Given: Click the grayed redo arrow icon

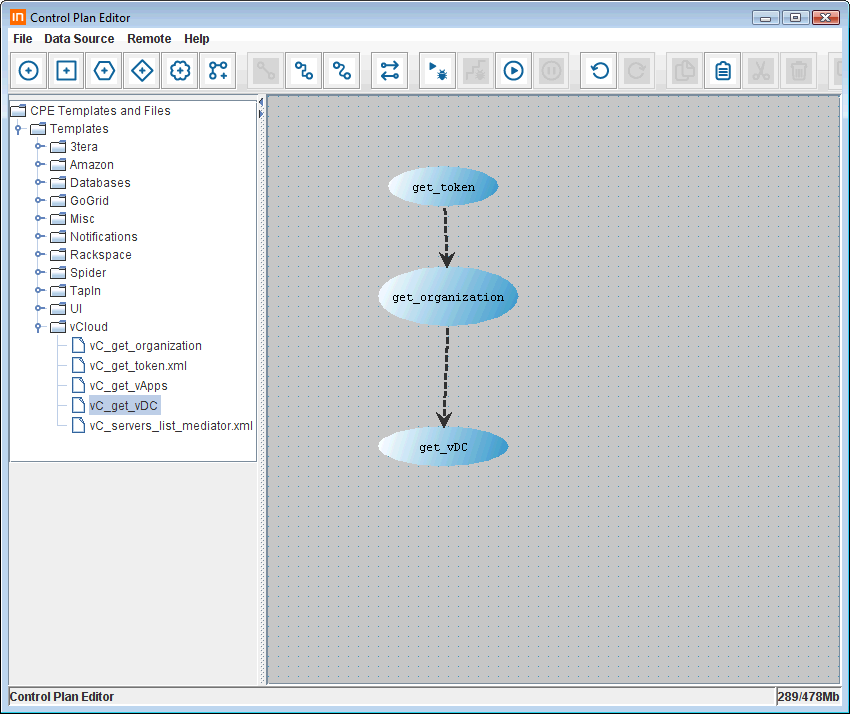Looking at the screenshot, I should pos(637,71).
